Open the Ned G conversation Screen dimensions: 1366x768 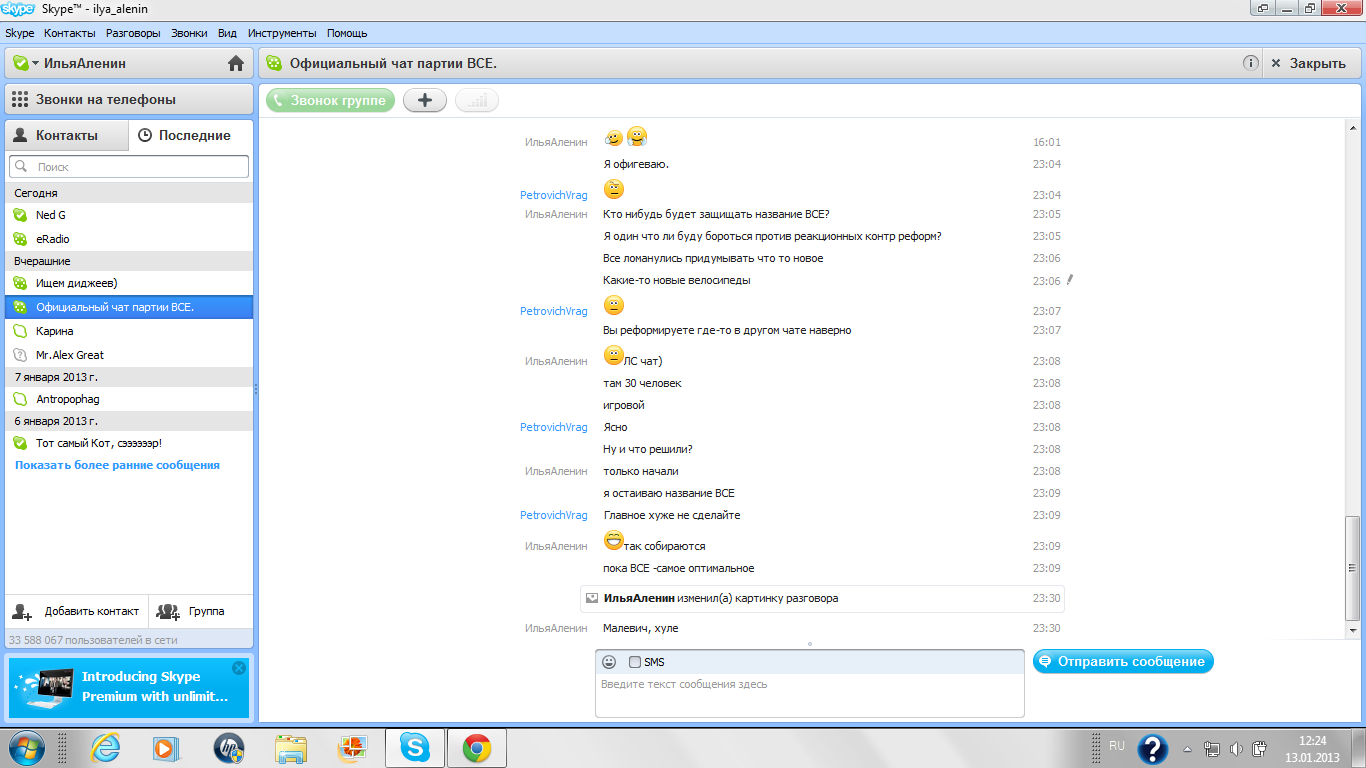129,215
